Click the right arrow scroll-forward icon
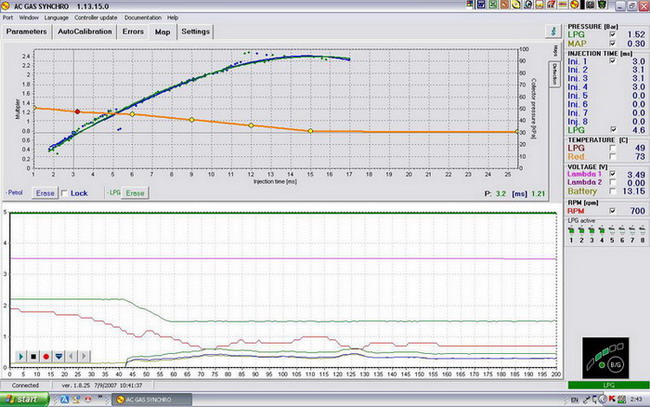650x407 pixels. coord(85,355)
